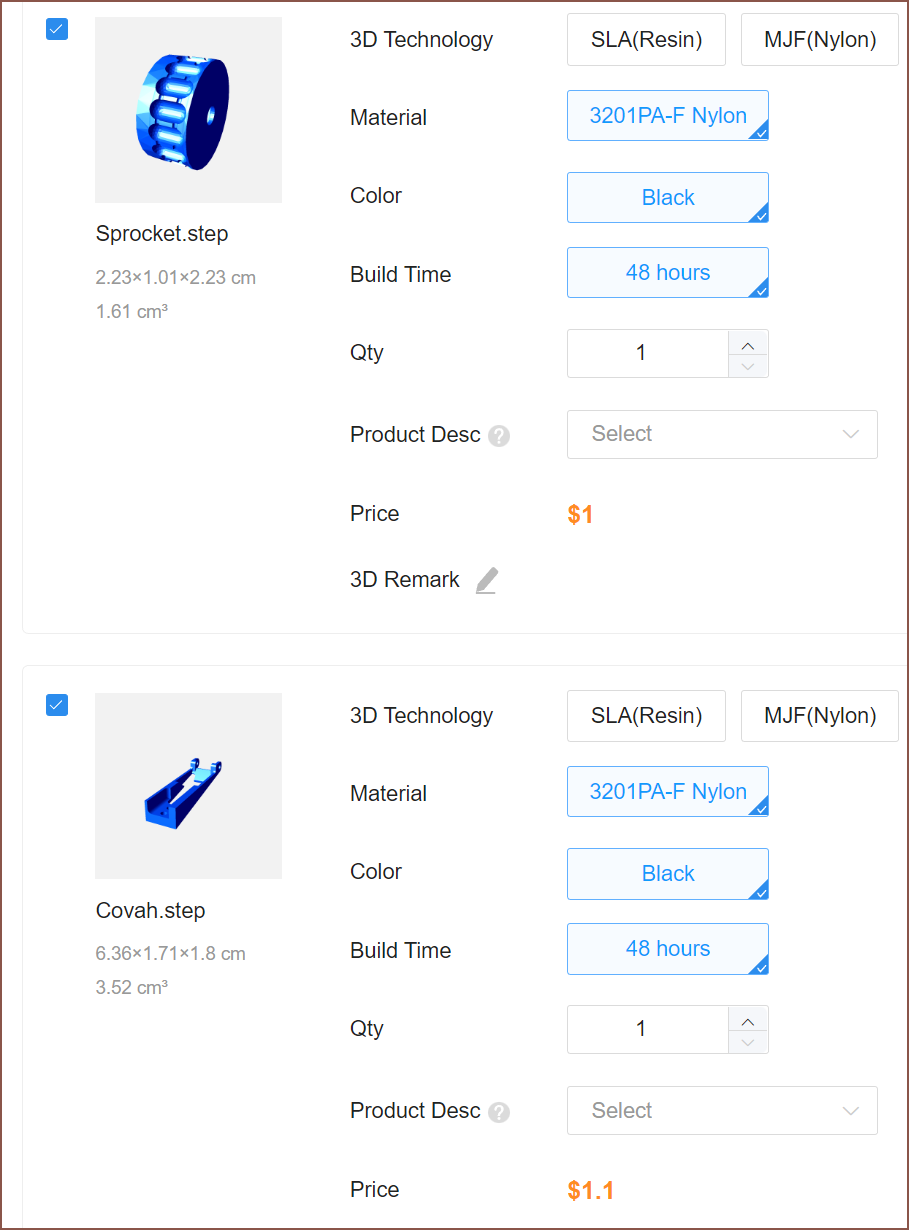Open Covah Product Desc dropdown
The width and height of the screenshot is (909, 1230).
click(x=722, y=1110)
